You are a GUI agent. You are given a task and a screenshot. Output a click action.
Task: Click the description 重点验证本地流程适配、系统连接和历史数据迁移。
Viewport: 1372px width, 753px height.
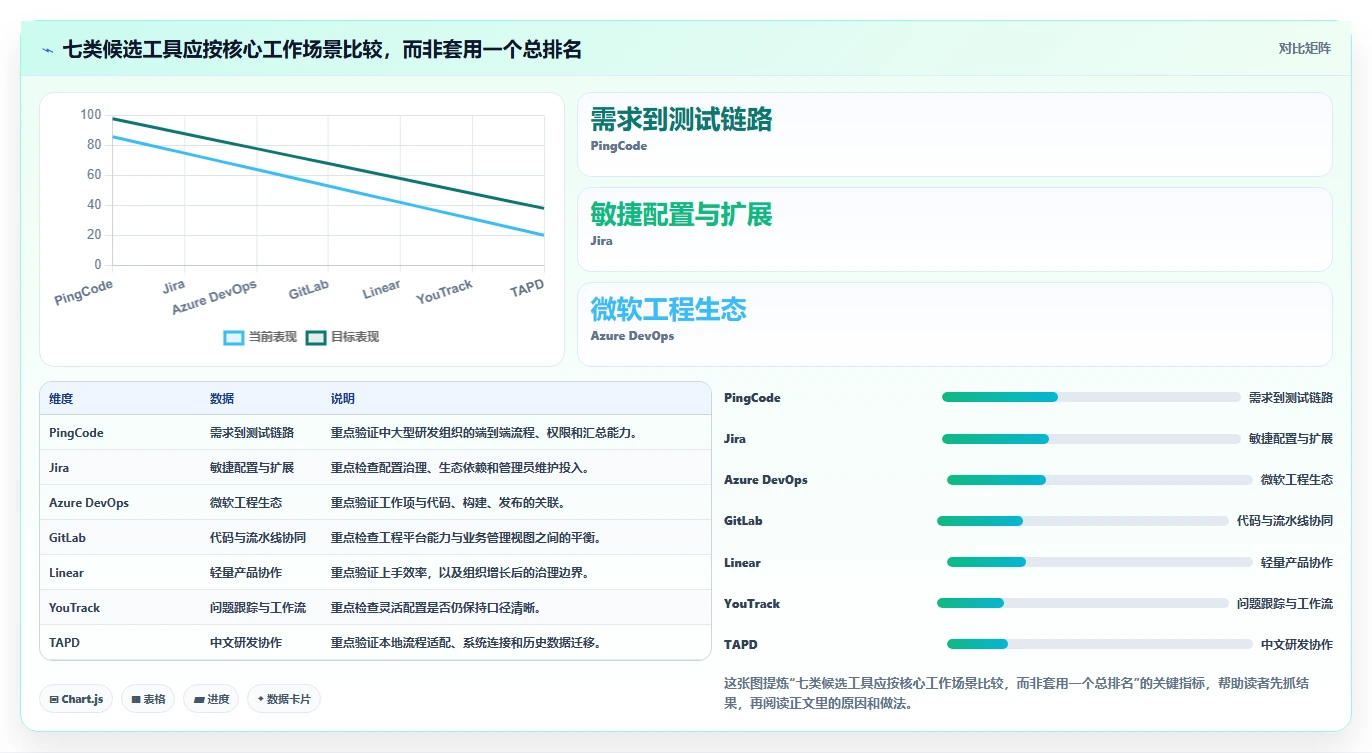click(x=466, y=643)
